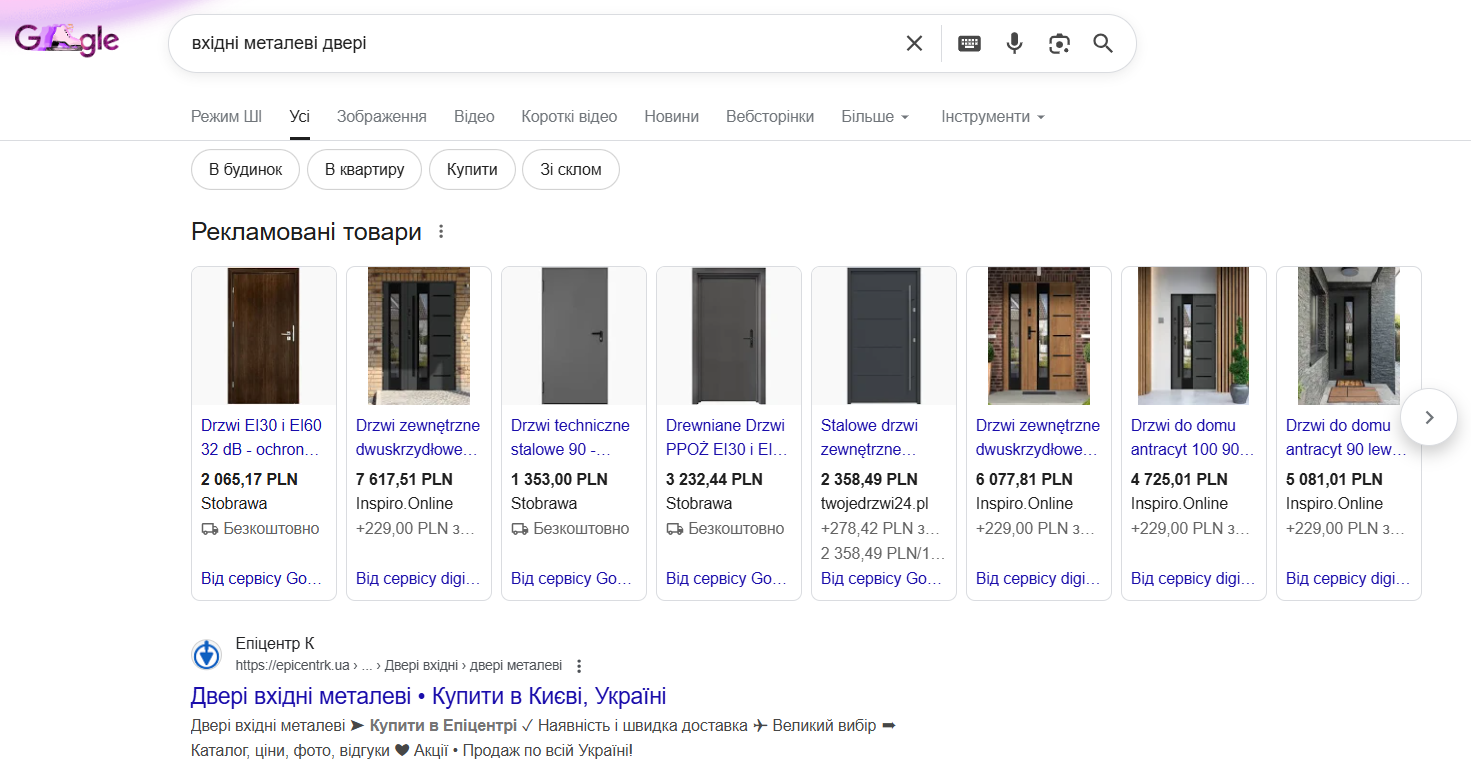The height and width of the screenshot is (783, 1471).
Task: Click the Google logo
Action: click(x=67, y=40)
